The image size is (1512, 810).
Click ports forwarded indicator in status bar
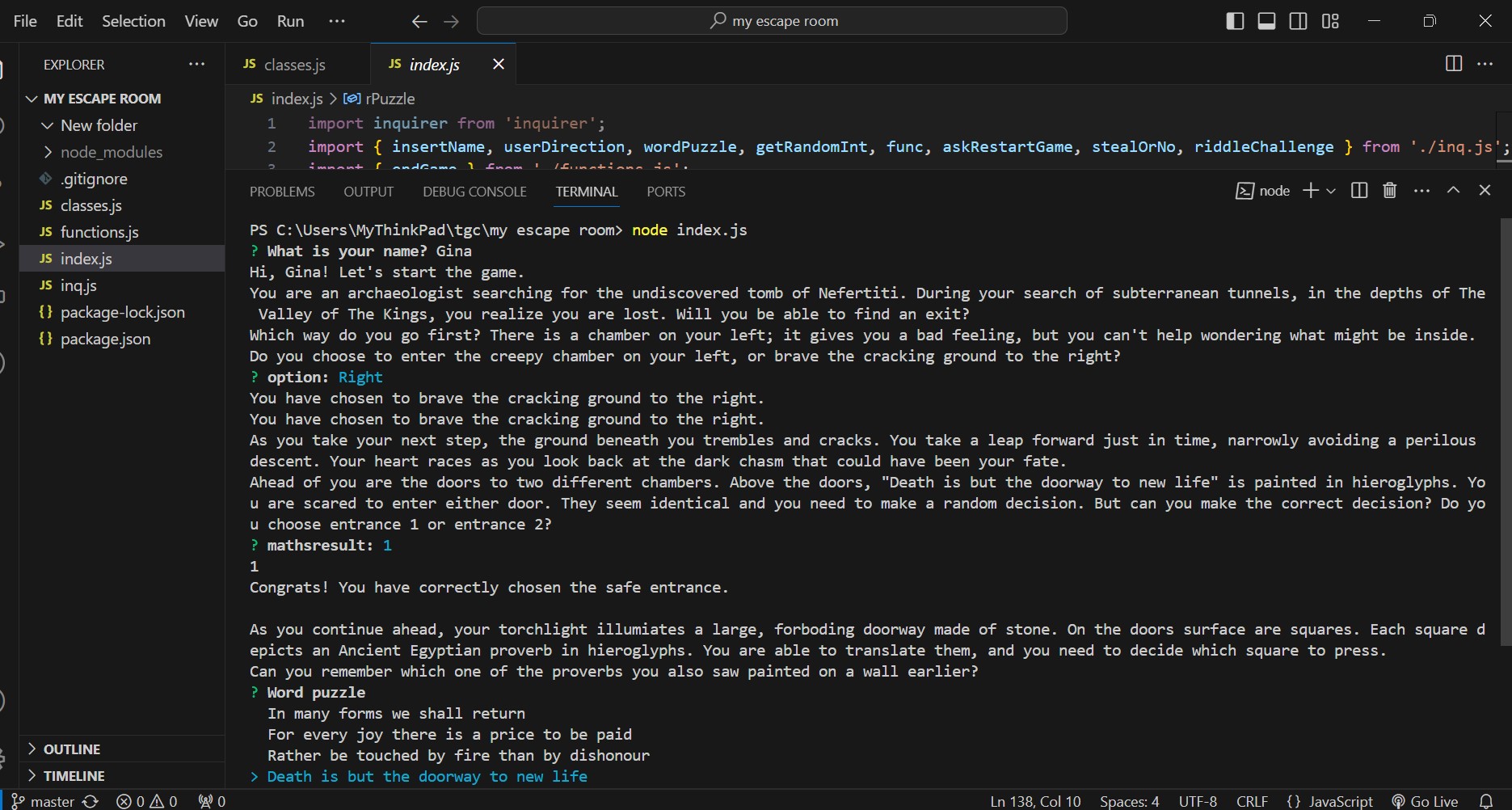(212, 801)
